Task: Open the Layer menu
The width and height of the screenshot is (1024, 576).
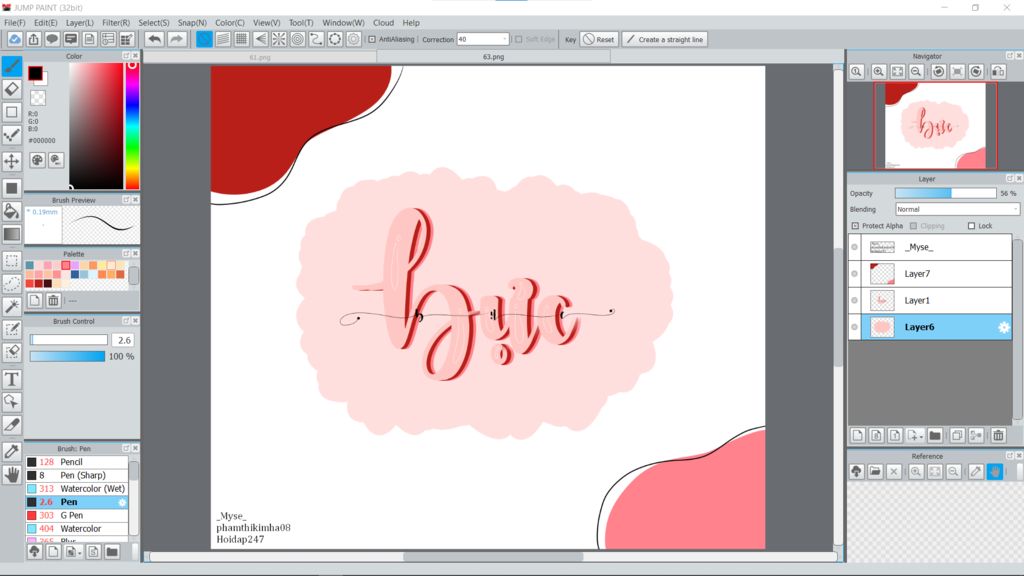Action: pyautogui.click(x=80, y=22)
